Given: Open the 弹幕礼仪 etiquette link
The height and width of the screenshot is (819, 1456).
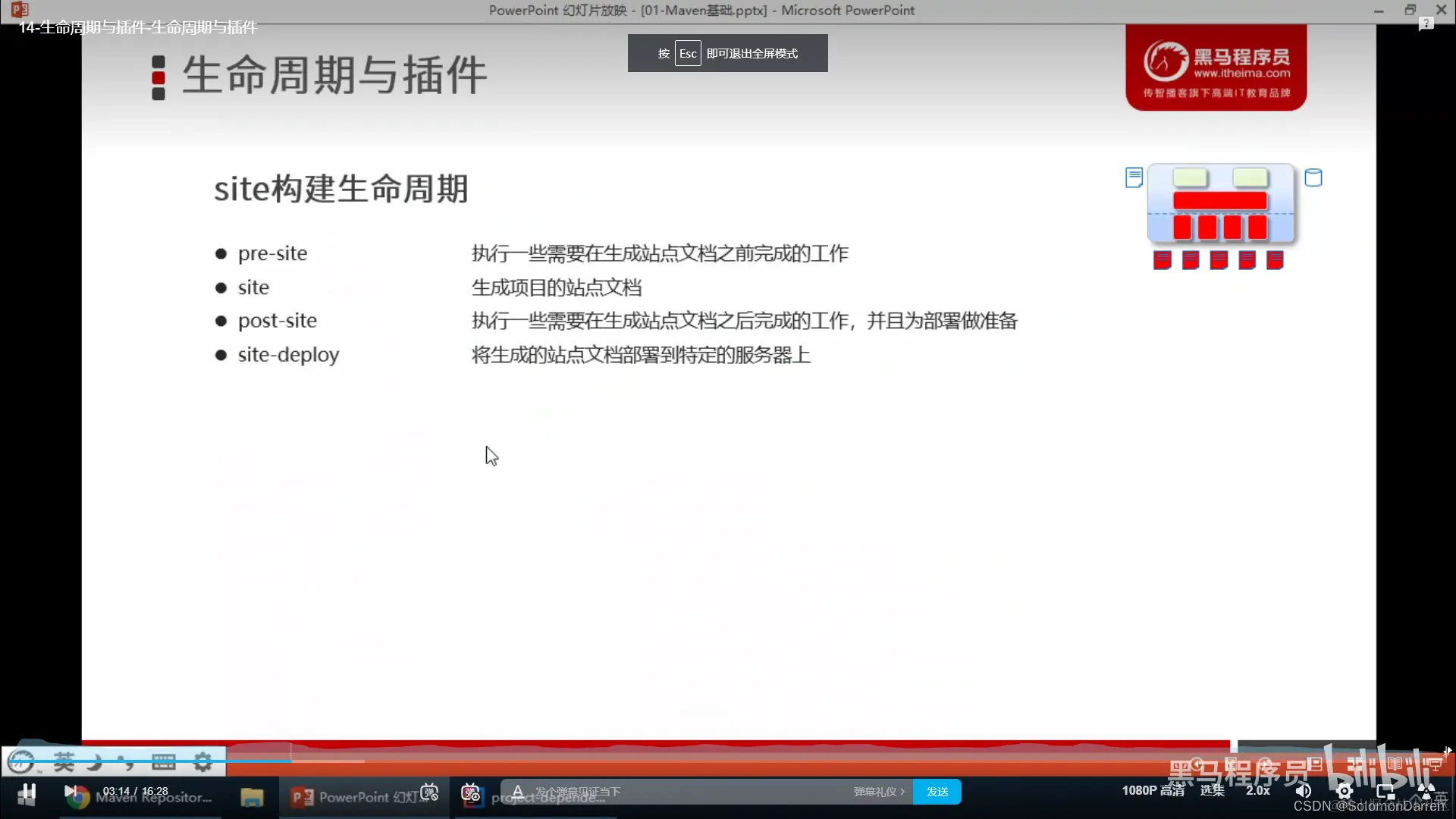Looking at the screenshot, I should [x=874, y=792].
